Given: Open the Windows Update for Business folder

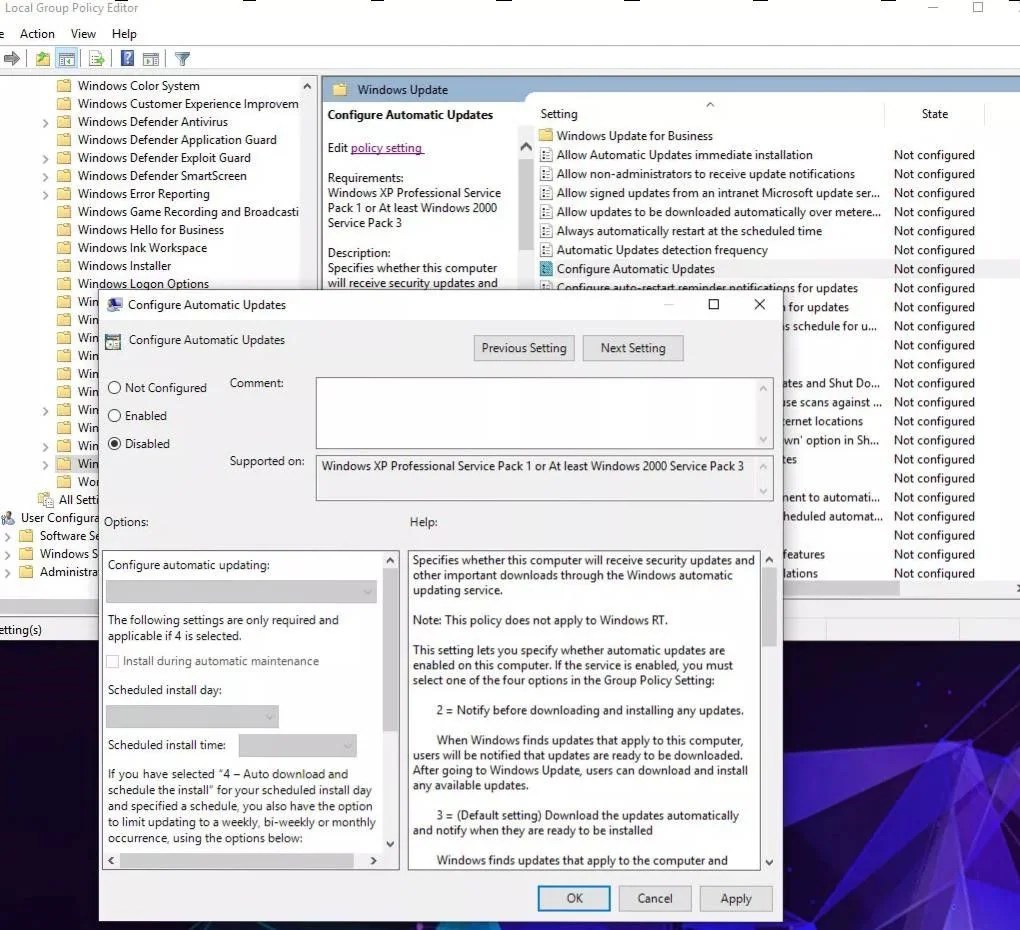Looking at the screenshot, I should (x=634, y=135).
